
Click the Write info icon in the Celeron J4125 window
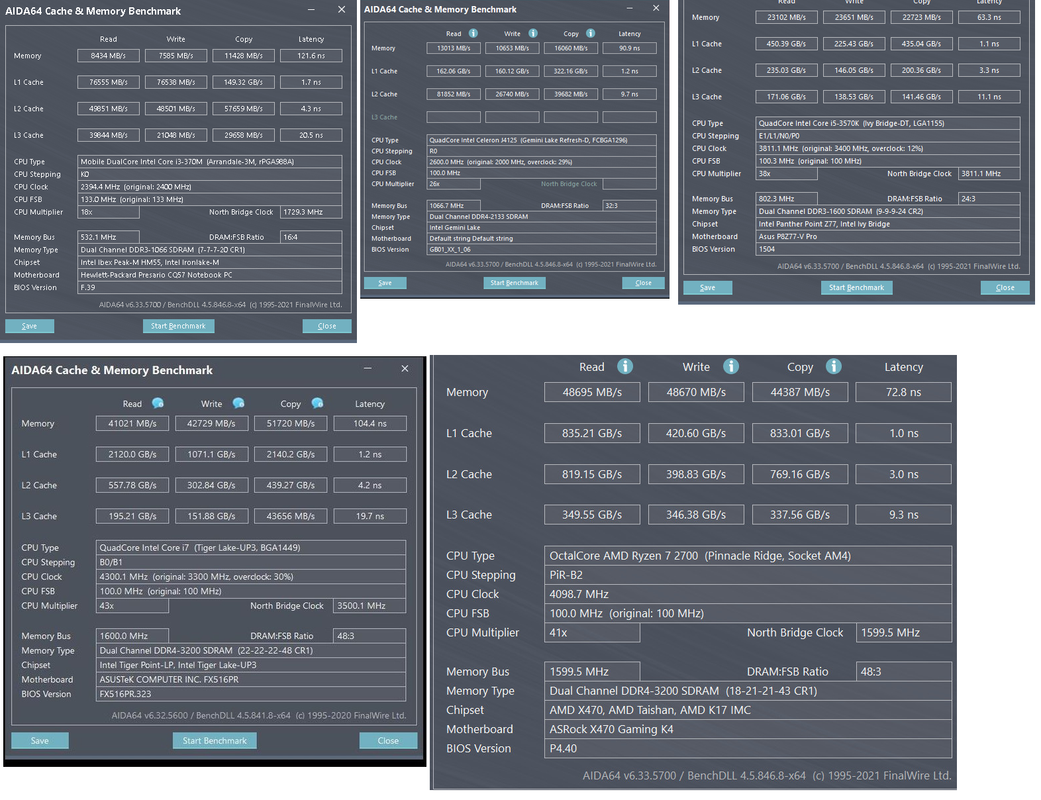pos(532,33)
